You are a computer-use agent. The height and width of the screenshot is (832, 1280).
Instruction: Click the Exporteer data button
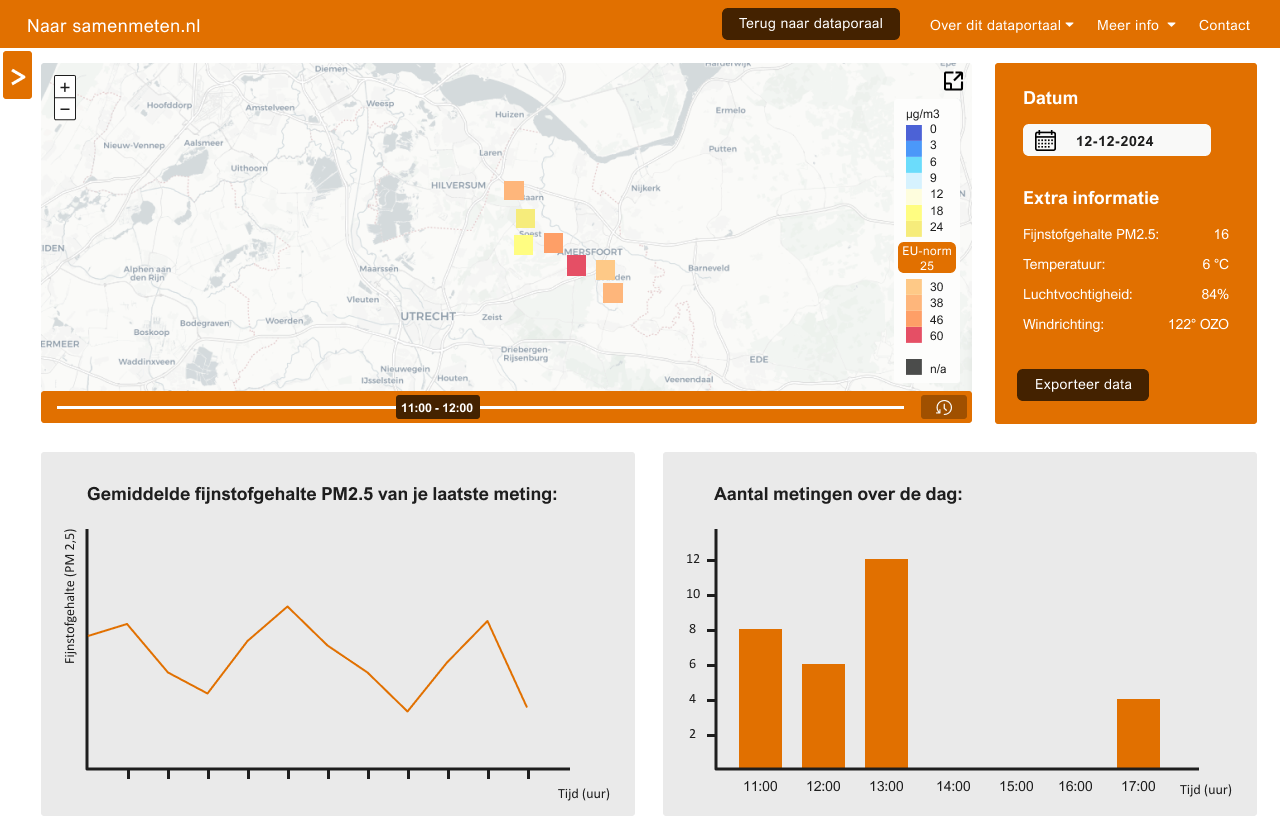(1083, 384)
